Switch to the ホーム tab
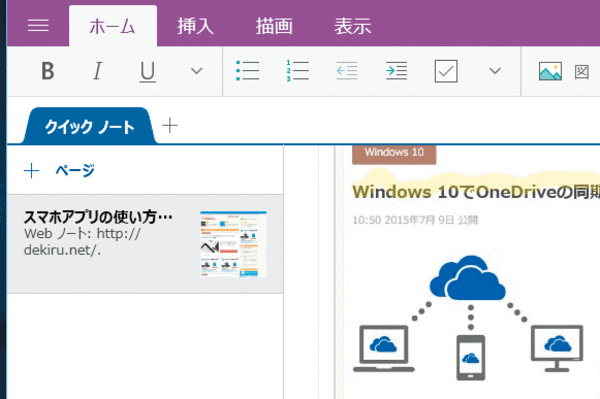The height and width of the screenshot is (399, 600). 112,26
